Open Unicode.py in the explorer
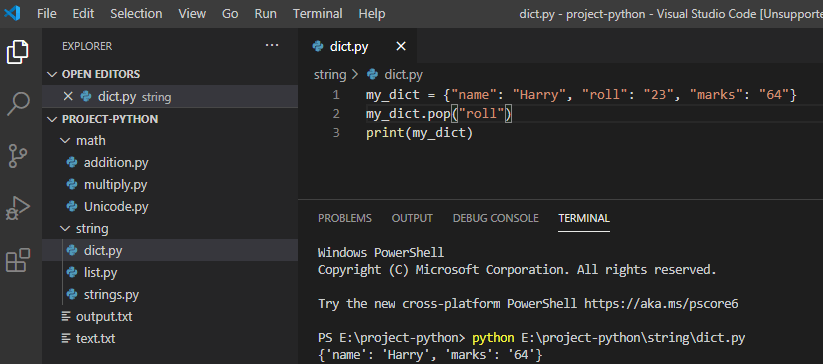823x364 pixels. click(116, 207)
